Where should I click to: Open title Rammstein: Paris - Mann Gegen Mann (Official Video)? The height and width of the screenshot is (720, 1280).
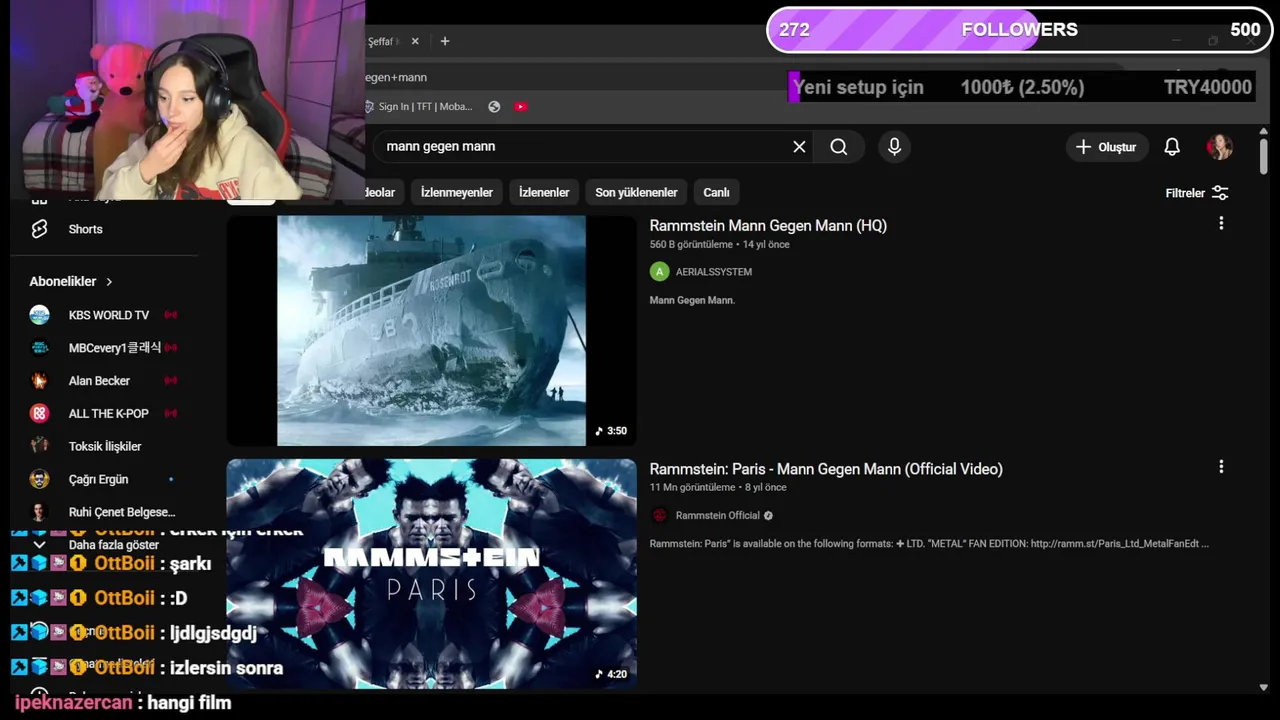[826, 469]
